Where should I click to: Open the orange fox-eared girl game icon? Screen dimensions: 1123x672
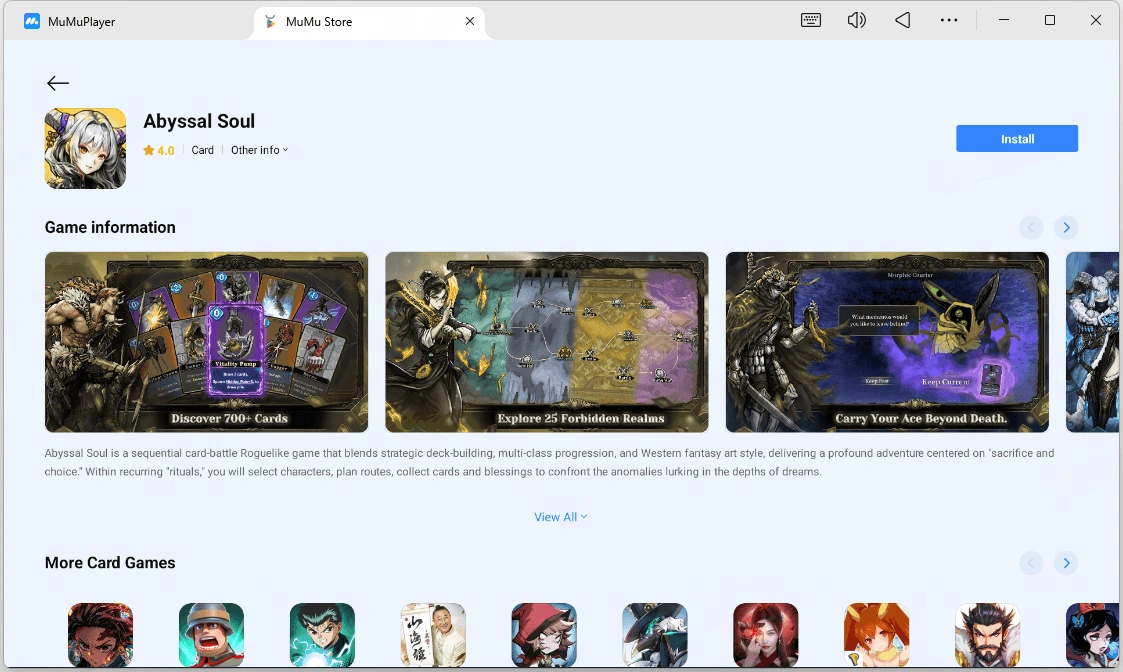click(x=877, y=635)
